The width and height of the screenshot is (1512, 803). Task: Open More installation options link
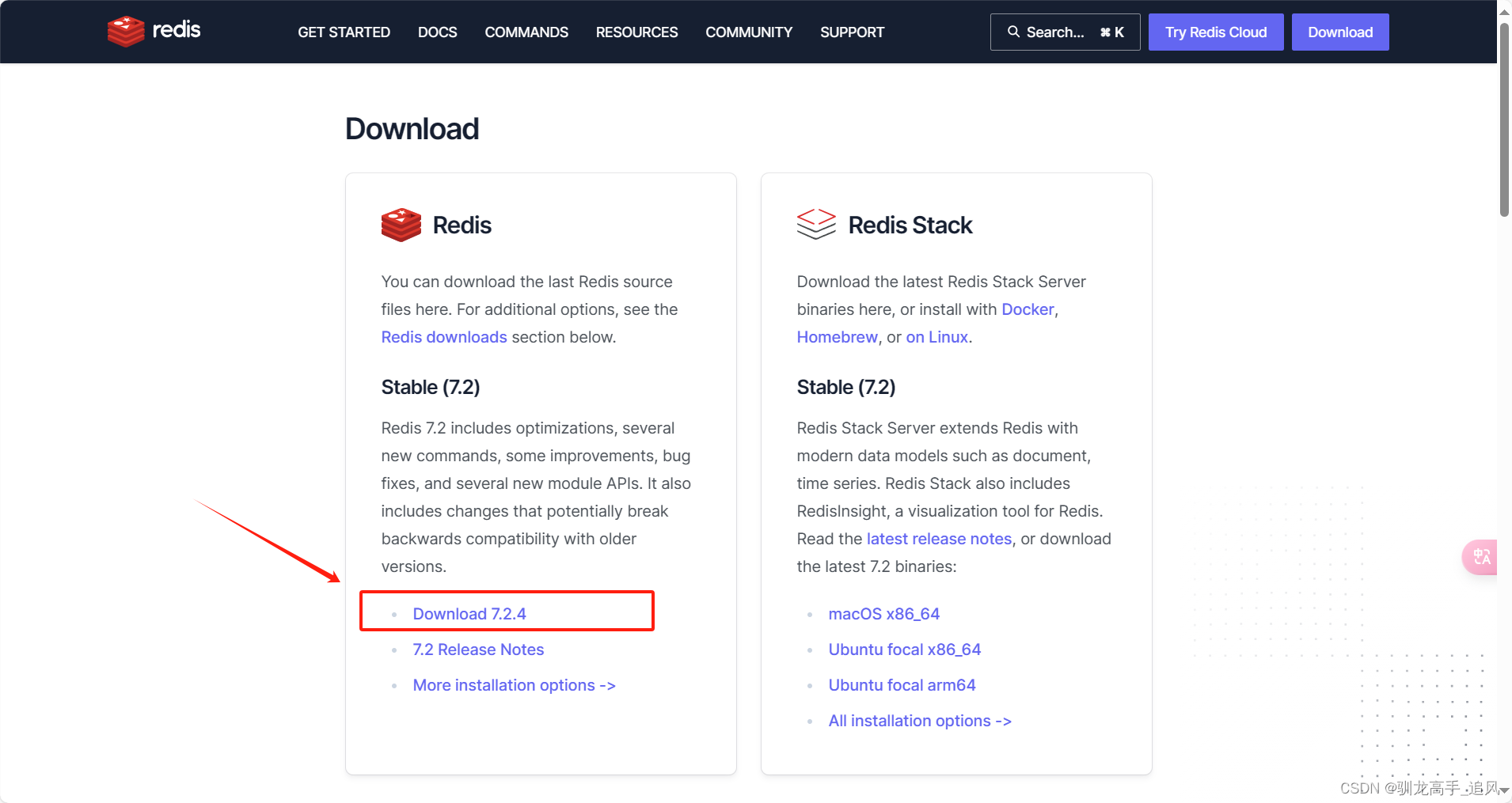pyautogui.click(x=514, y=685)
